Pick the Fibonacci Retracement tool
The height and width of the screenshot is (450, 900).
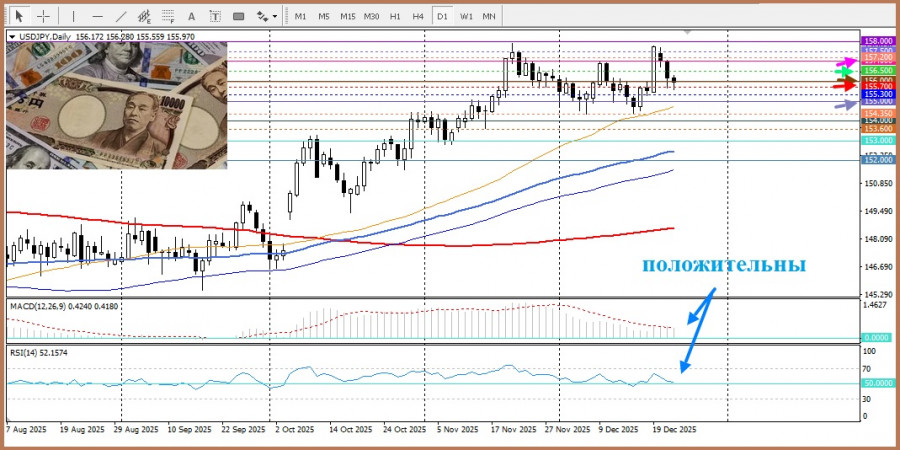tap(168, 16)
